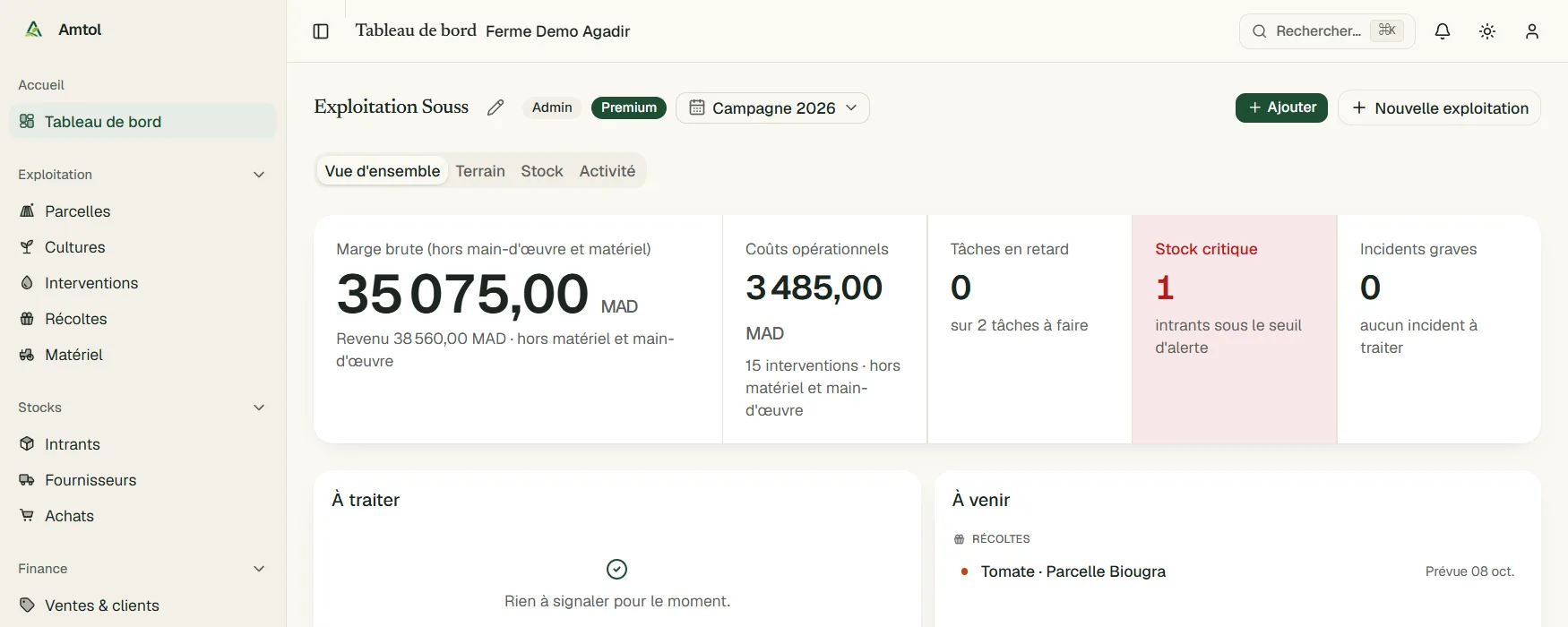Click the pencil icon beside Exploitation Souss
The image size is (1568, 627).
495,107
